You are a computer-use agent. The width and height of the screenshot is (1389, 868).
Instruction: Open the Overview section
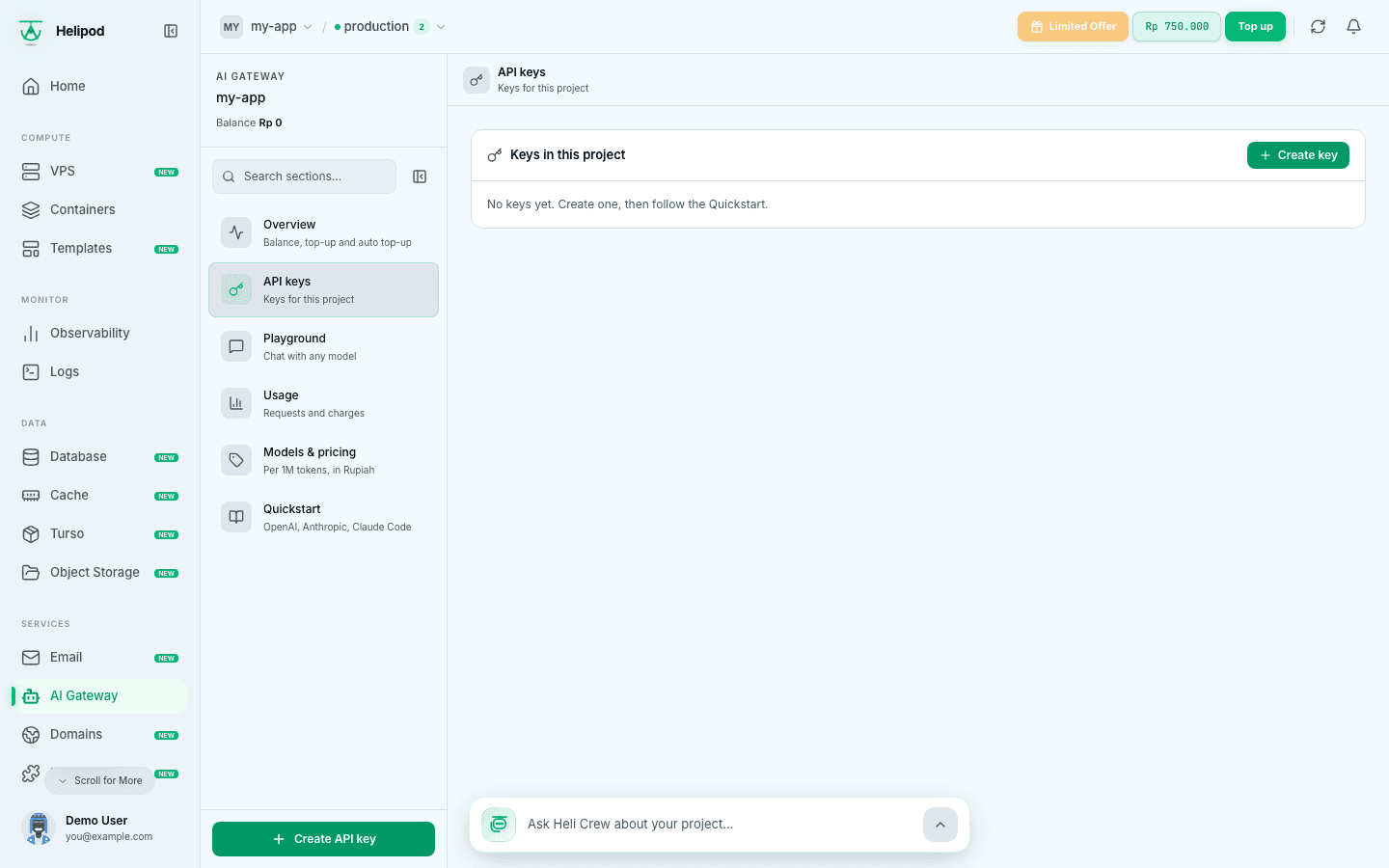[x=323, y=233]
